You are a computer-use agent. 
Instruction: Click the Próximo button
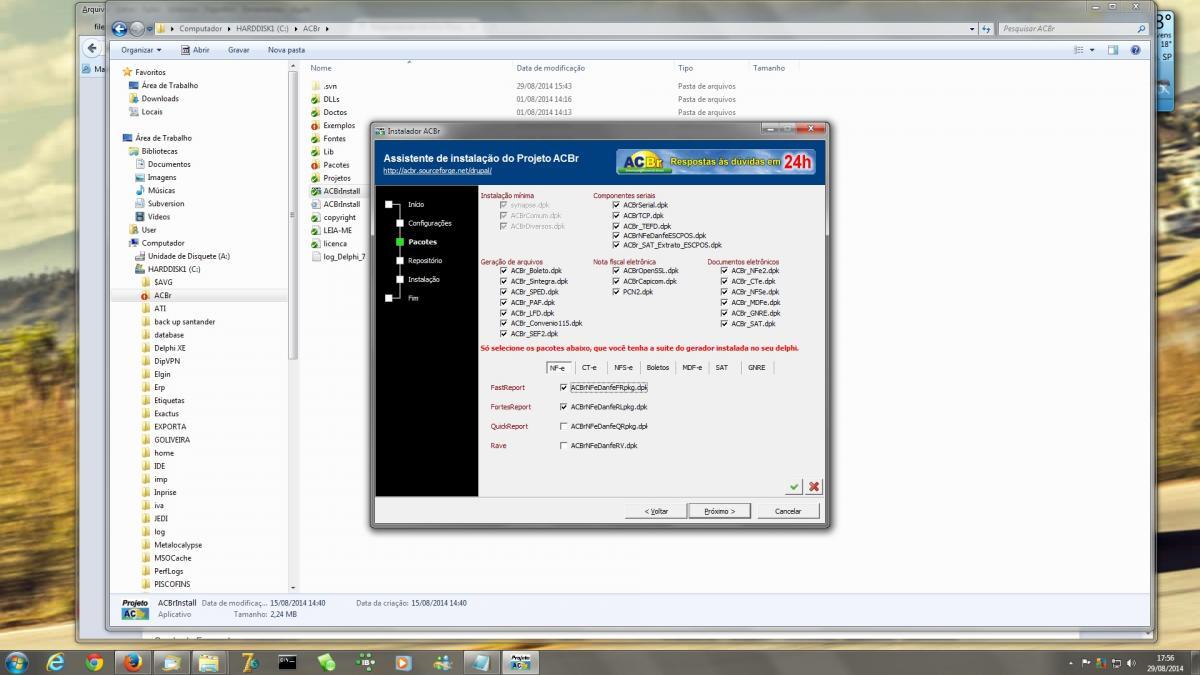pyautogui.click(x=719, y=510)
